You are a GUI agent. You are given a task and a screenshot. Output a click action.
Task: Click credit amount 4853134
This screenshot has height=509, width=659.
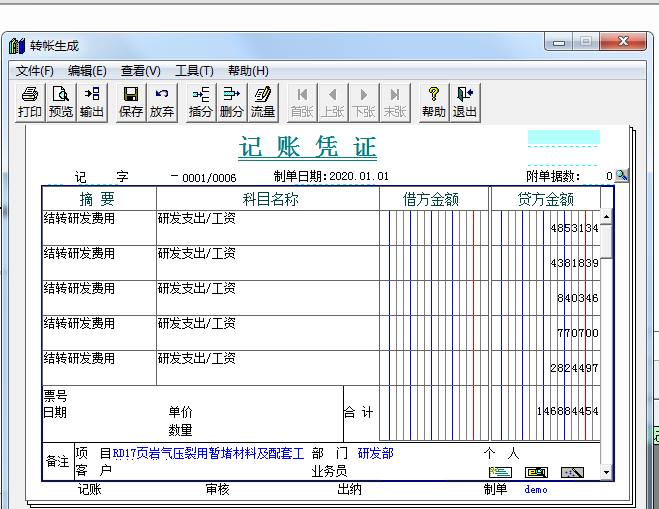click(574, 228)
